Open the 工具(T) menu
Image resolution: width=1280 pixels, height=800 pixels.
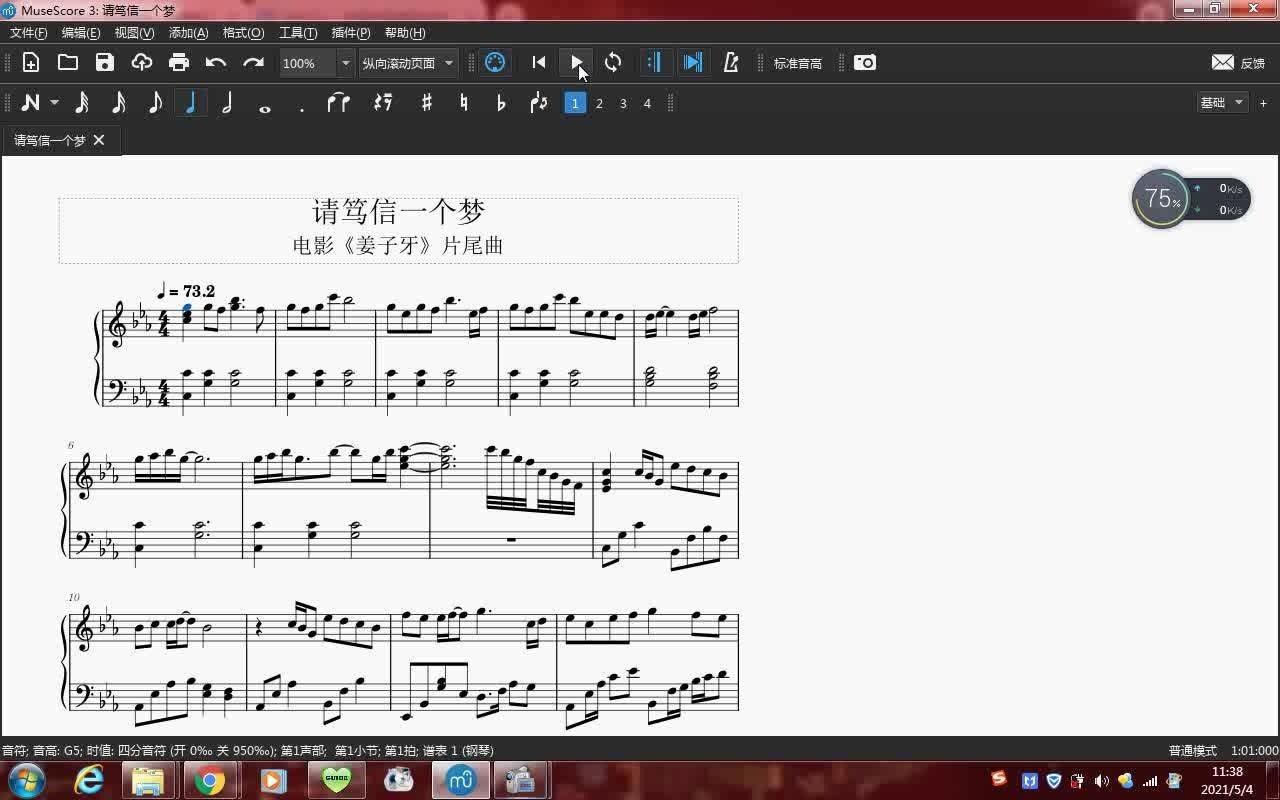point(298,33)
